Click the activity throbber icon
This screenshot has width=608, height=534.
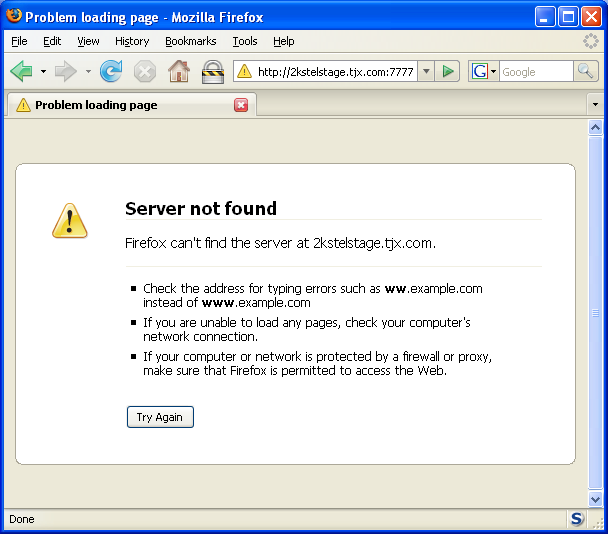tap(591, 41)
